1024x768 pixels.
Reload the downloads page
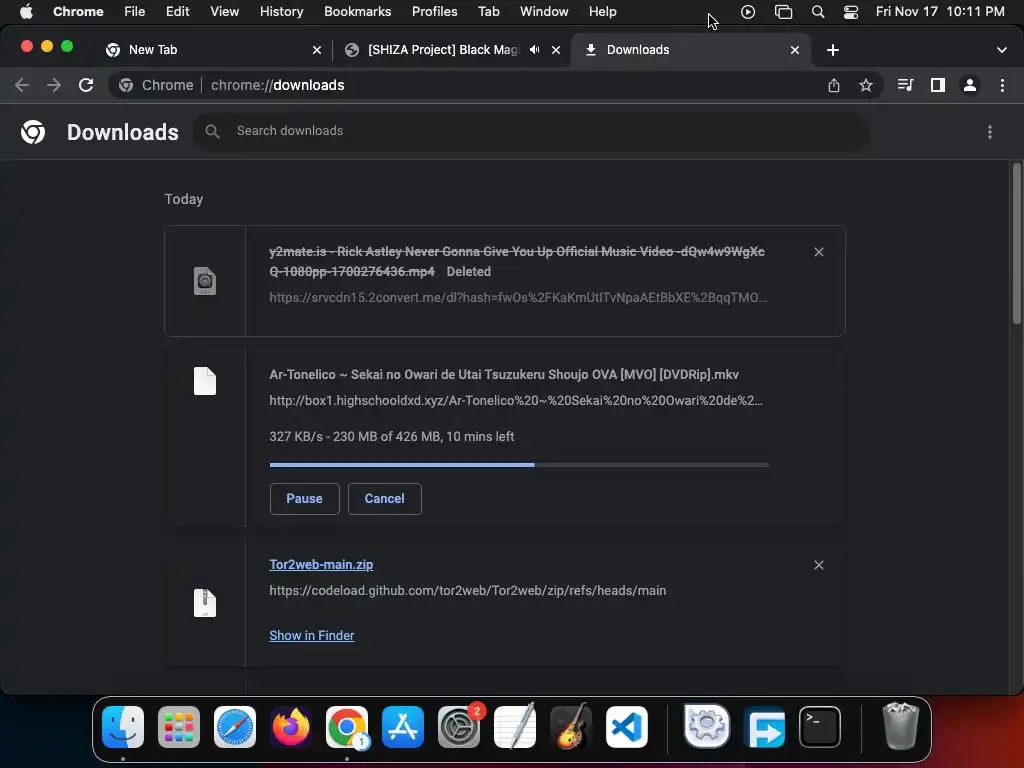click(86, 85)
